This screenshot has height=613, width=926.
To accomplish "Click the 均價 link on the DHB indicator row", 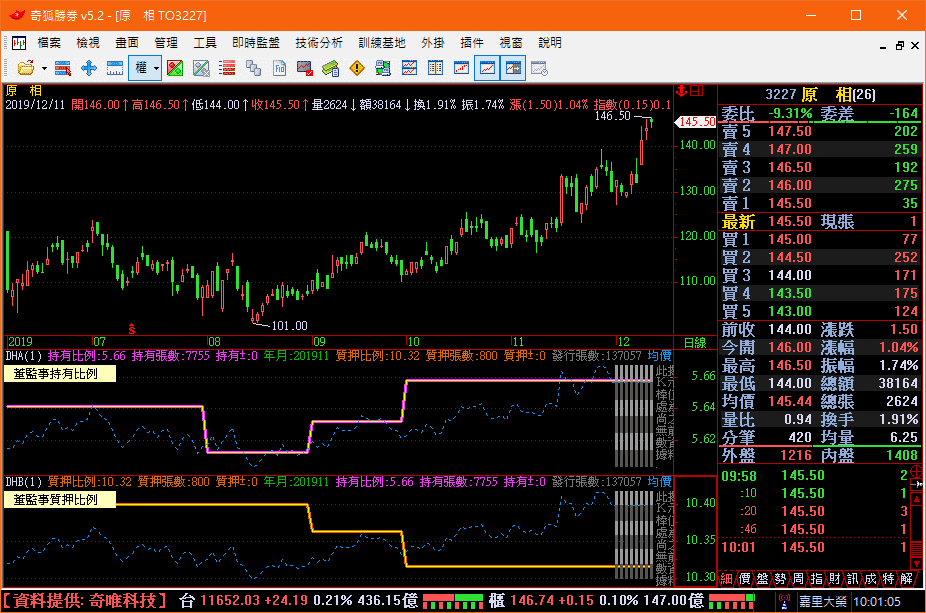I will (660, 482).
